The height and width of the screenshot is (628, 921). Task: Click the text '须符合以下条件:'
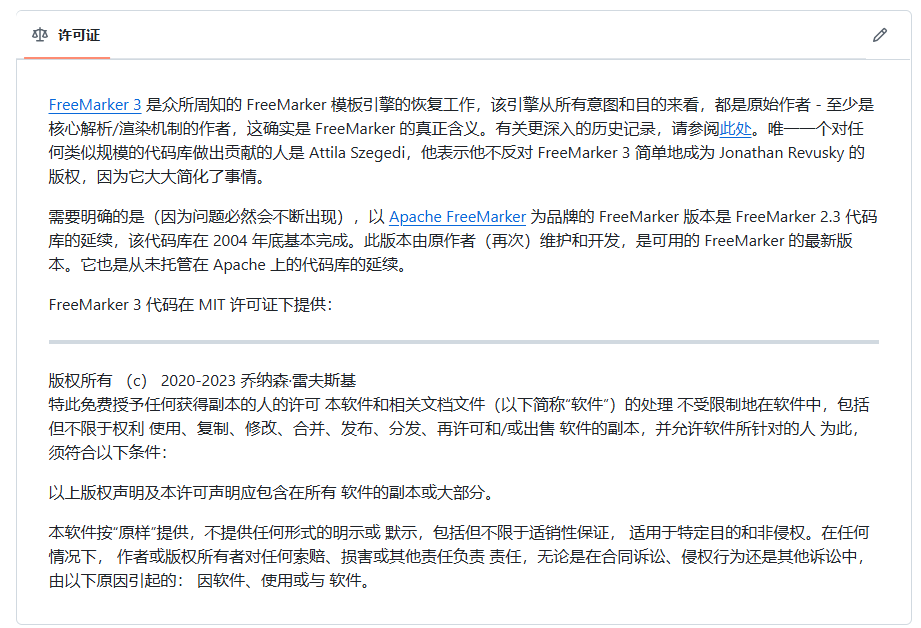(x=107, y=452)
